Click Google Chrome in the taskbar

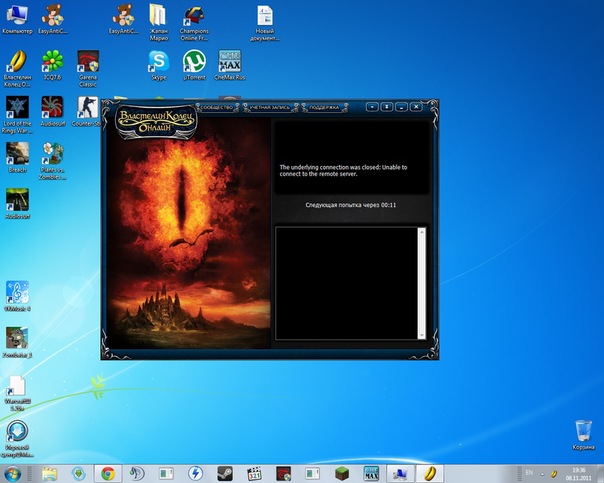pos(107,472)
